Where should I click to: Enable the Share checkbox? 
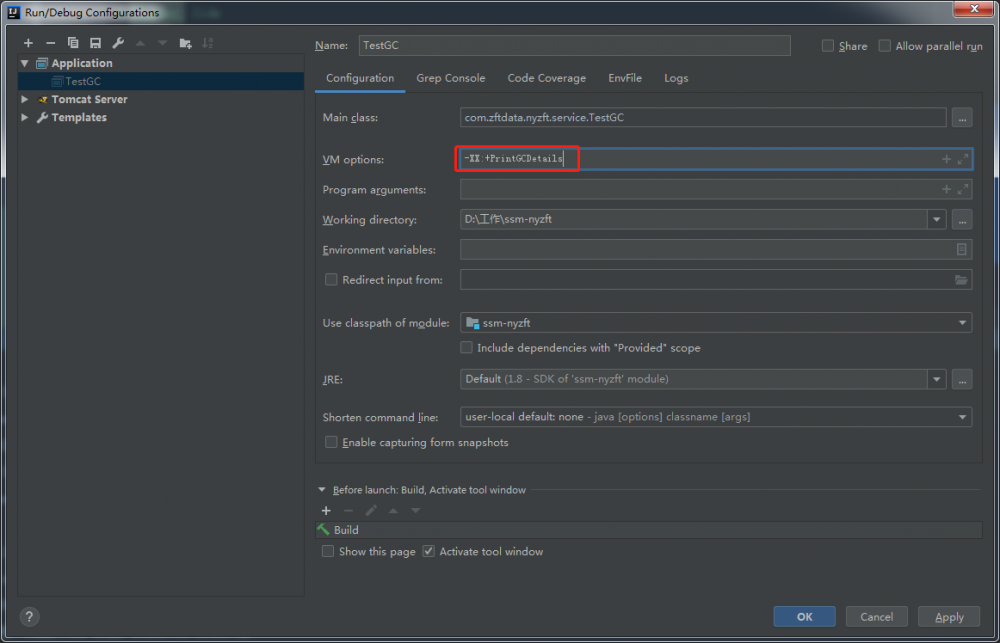(x=828, y=46)
